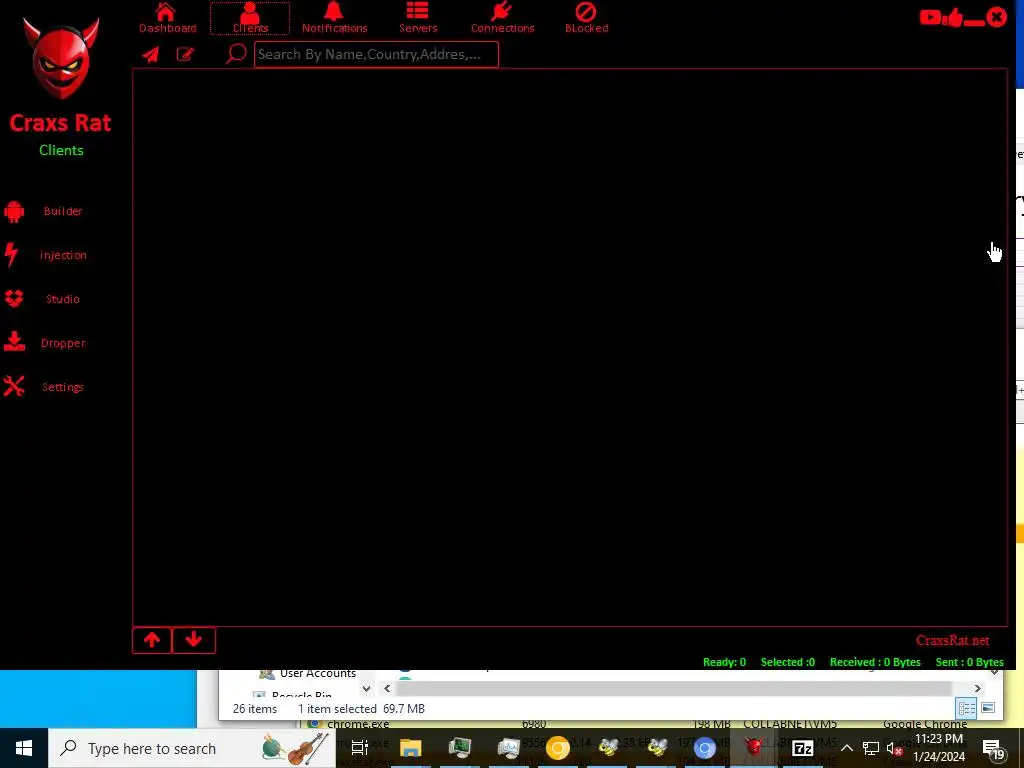Image resolution: width=1024 pixels, height=768 pixels.
Task: Go to the Servers tab
Action: [418, 18]
